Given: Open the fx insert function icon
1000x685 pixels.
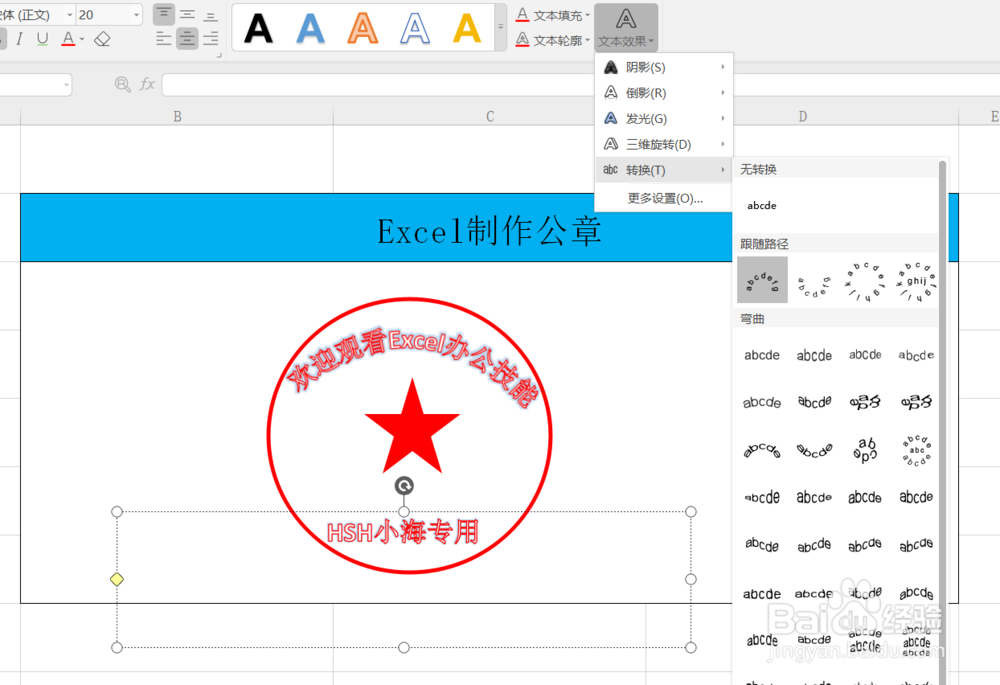Looking at the screenshot, I should pos(147,85).
